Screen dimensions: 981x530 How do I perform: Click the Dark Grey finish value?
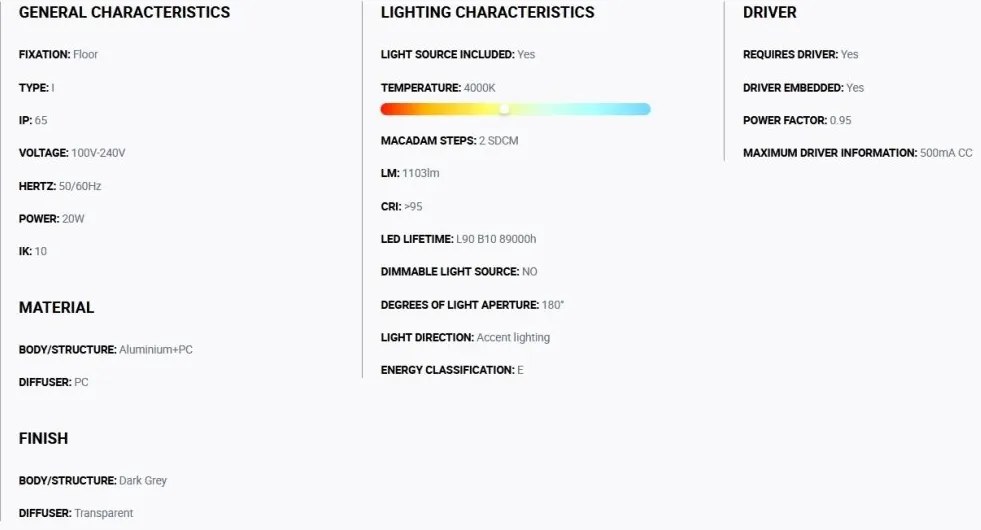click(x=143, y=481)
